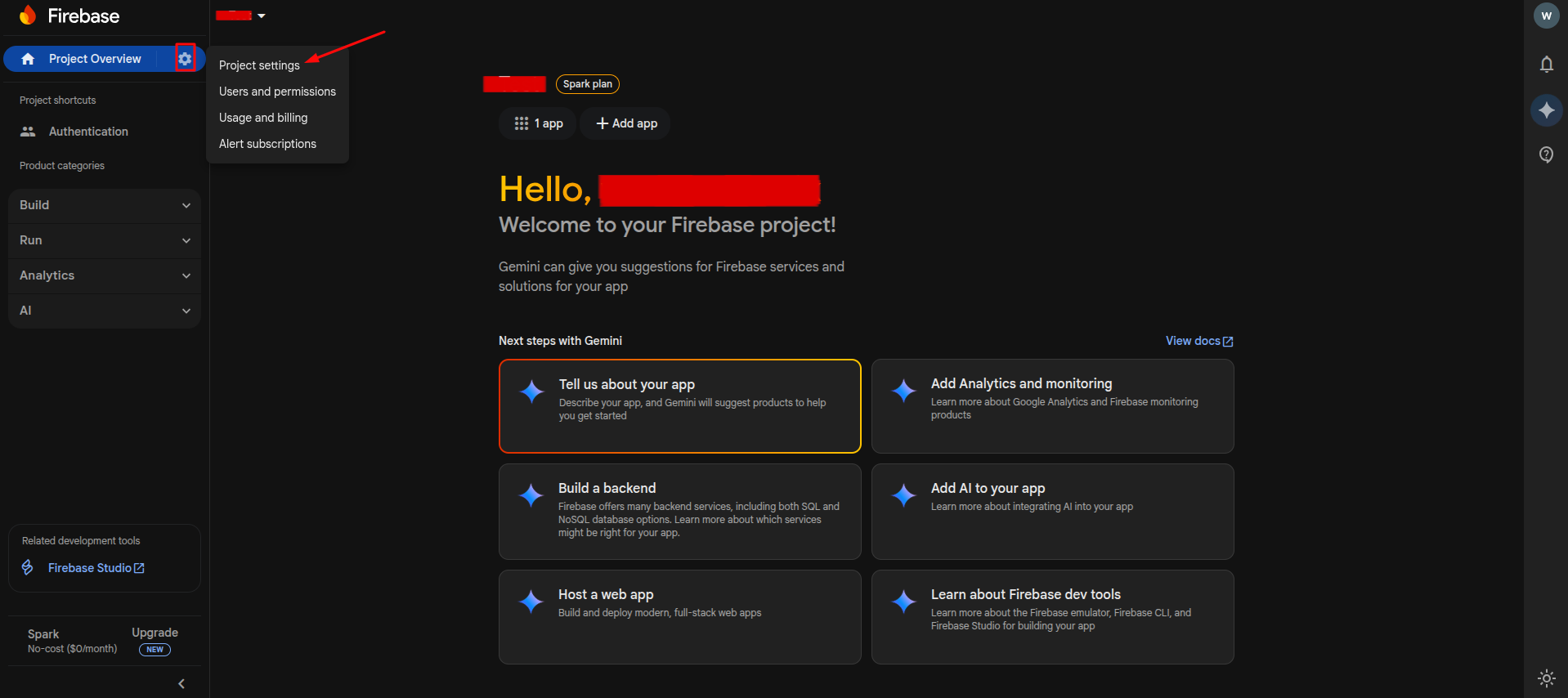Click the Add app button
This screenshot has width=1568, height=698.
[626, 123]
